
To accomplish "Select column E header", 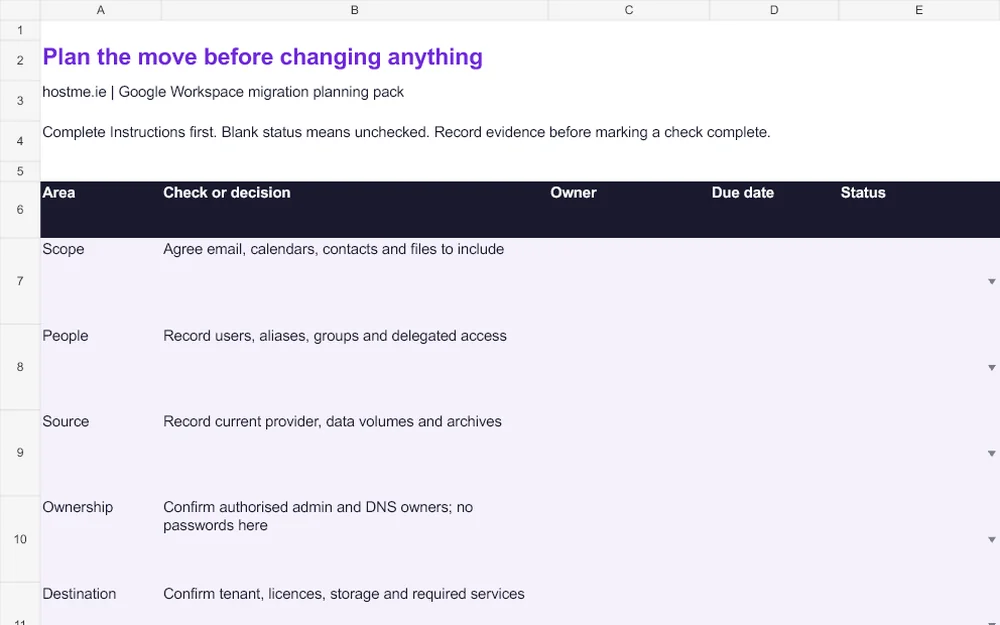I will click(x=919, y=10).
